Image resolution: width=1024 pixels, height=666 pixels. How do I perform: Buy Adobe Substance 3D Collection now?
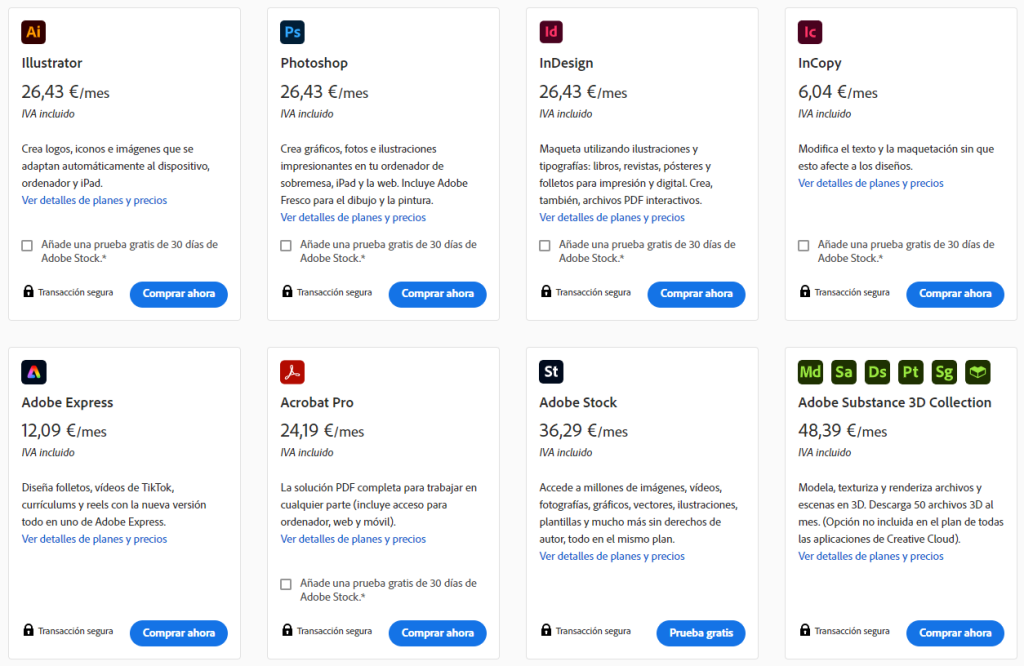click(955, 633)
